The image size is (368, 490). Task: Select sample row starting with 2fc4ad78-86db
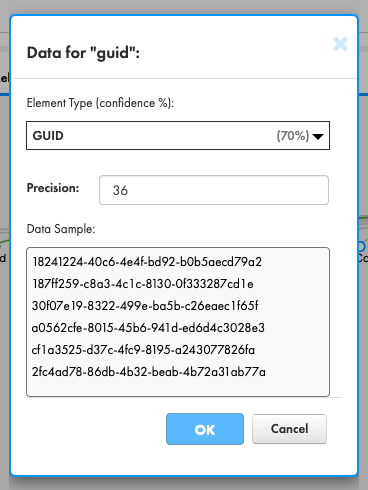(149, 372)
